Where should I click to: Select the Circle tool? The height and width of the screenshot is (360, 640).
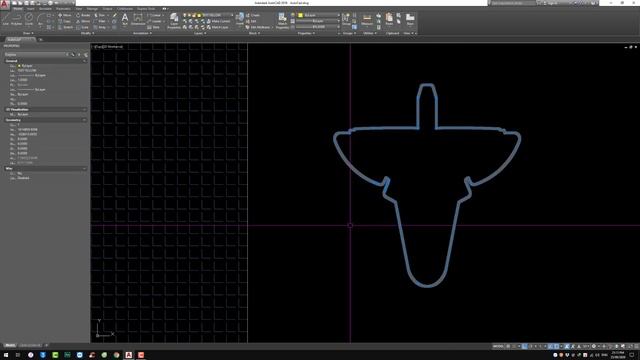coord(29,19)
